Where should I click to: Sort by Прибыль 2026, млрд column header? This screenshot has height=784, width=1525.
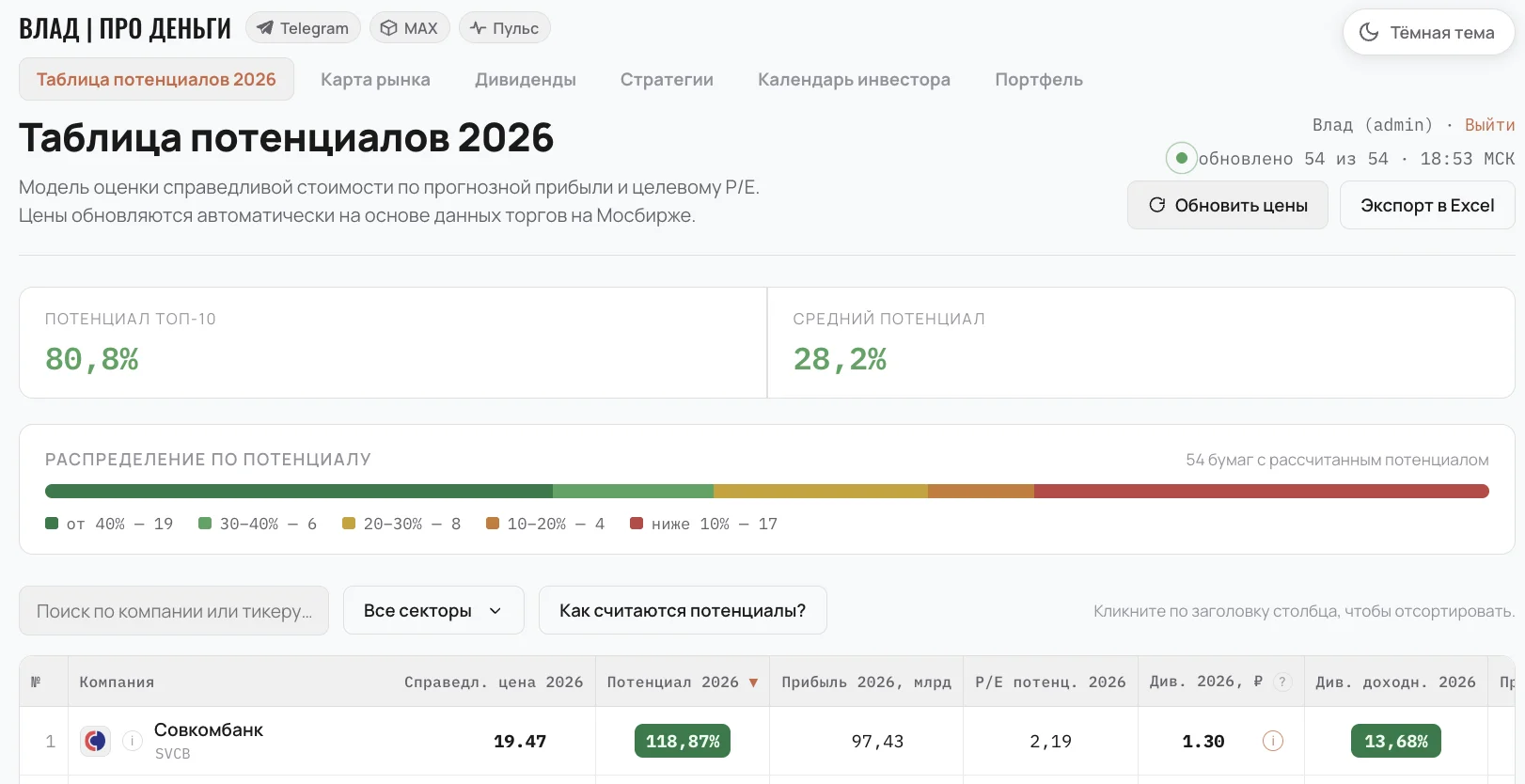(x=866, y=682)
